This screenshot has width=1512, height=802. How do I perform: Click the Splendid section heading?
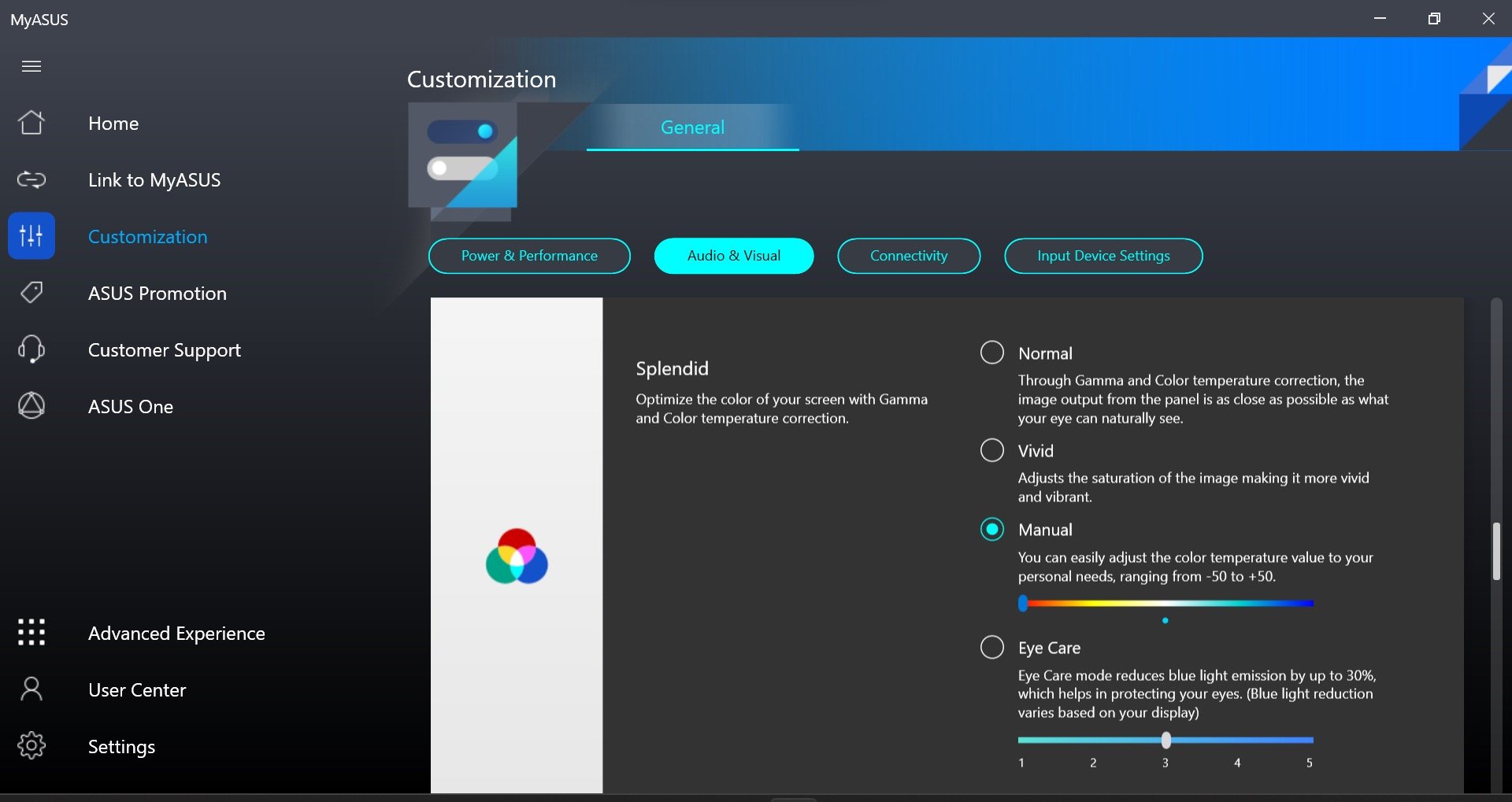672,368
